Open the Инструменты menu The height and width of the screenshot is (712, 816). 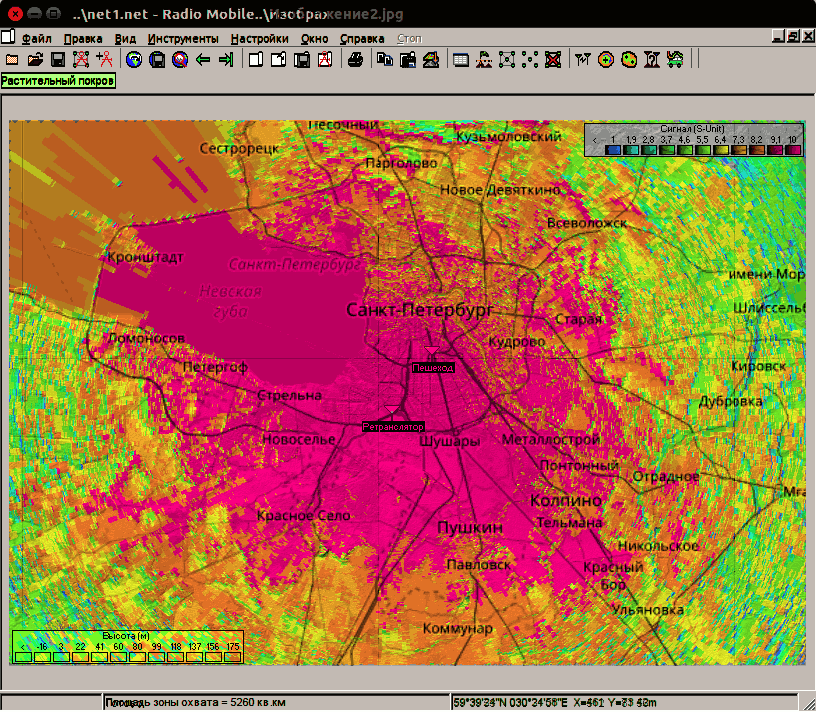pos(182,39)
